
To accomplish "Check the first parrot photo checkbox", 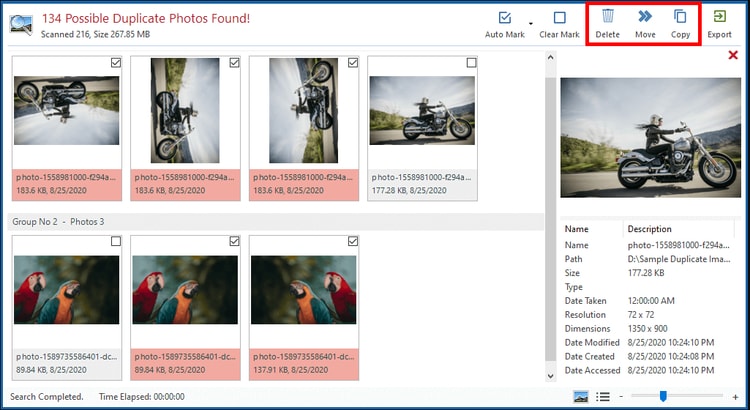I will [x=116, y=241].
